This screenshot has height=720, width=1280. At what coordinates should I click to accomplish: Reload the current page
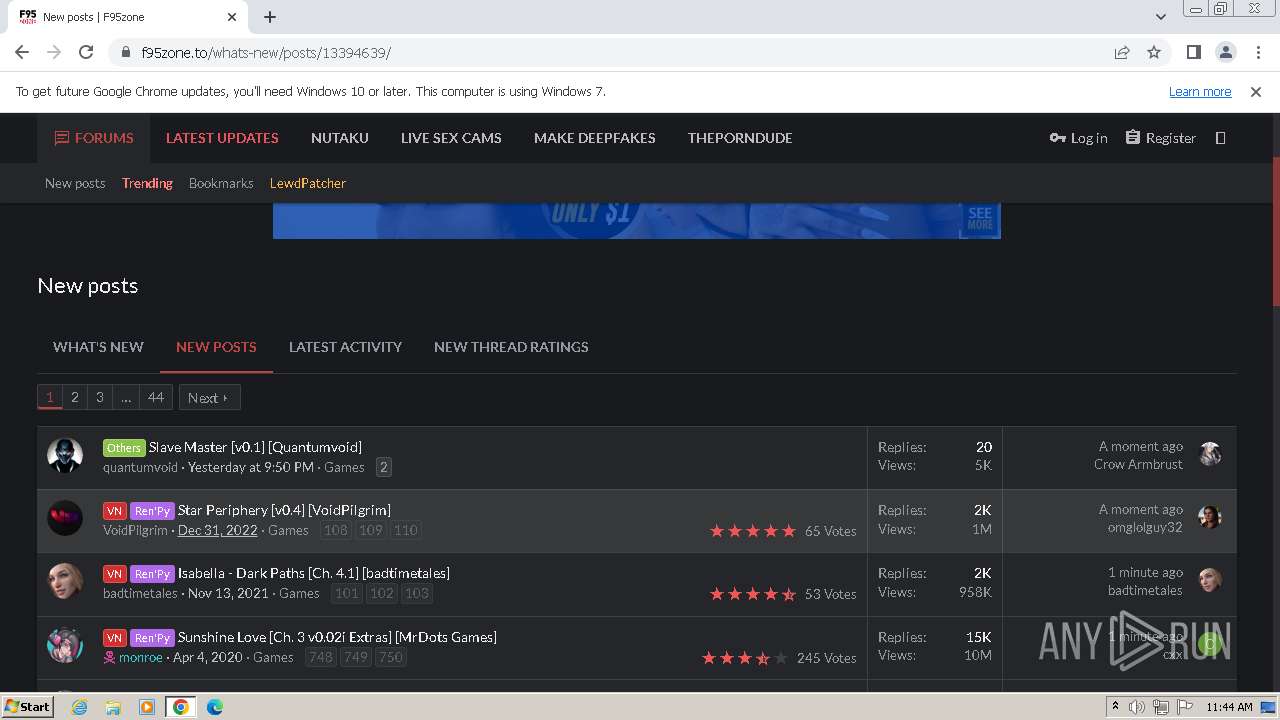click(x=86, y=52)
